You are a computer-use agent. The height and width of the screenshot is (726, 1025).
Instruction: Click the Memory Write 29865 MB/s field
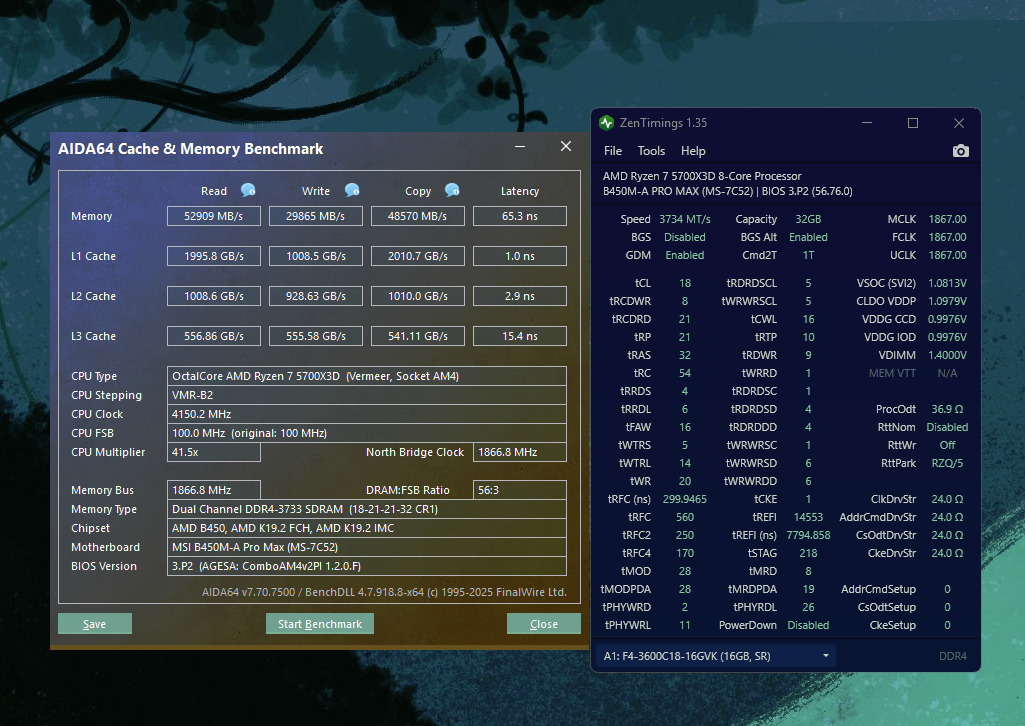(x=316, y=216)
